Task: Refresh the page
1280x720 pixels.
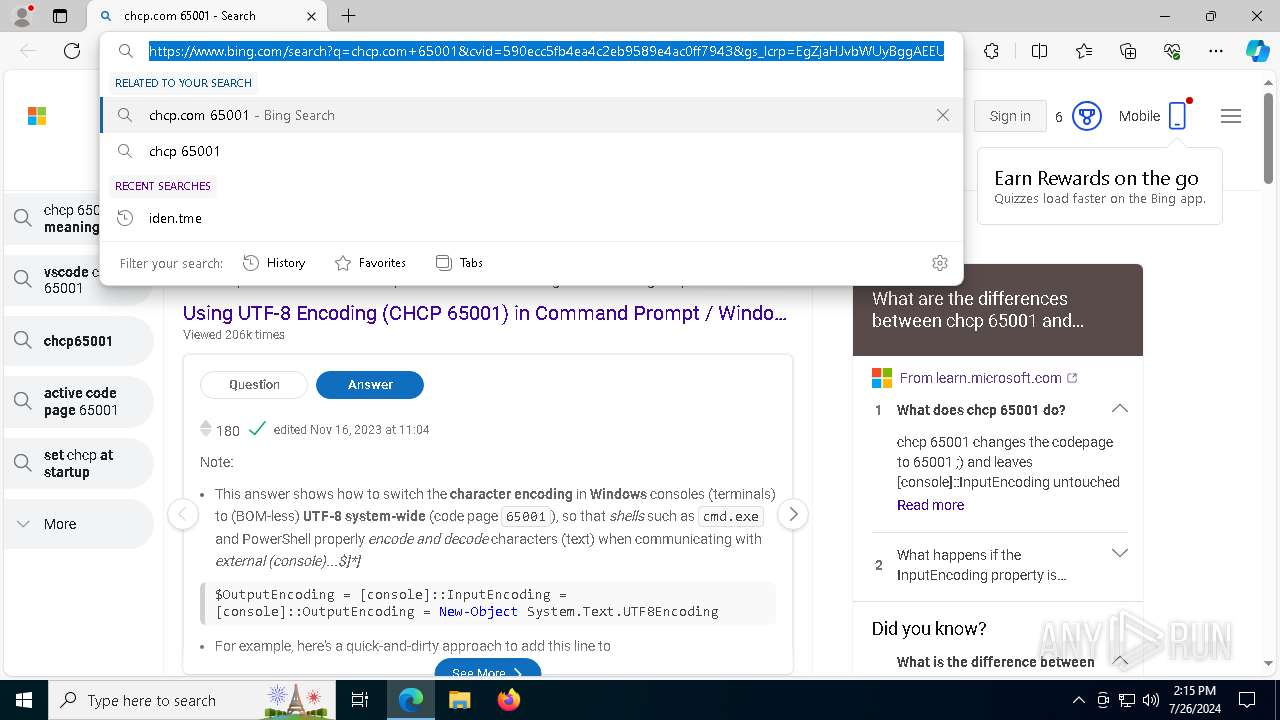Action: pos(72,51)
